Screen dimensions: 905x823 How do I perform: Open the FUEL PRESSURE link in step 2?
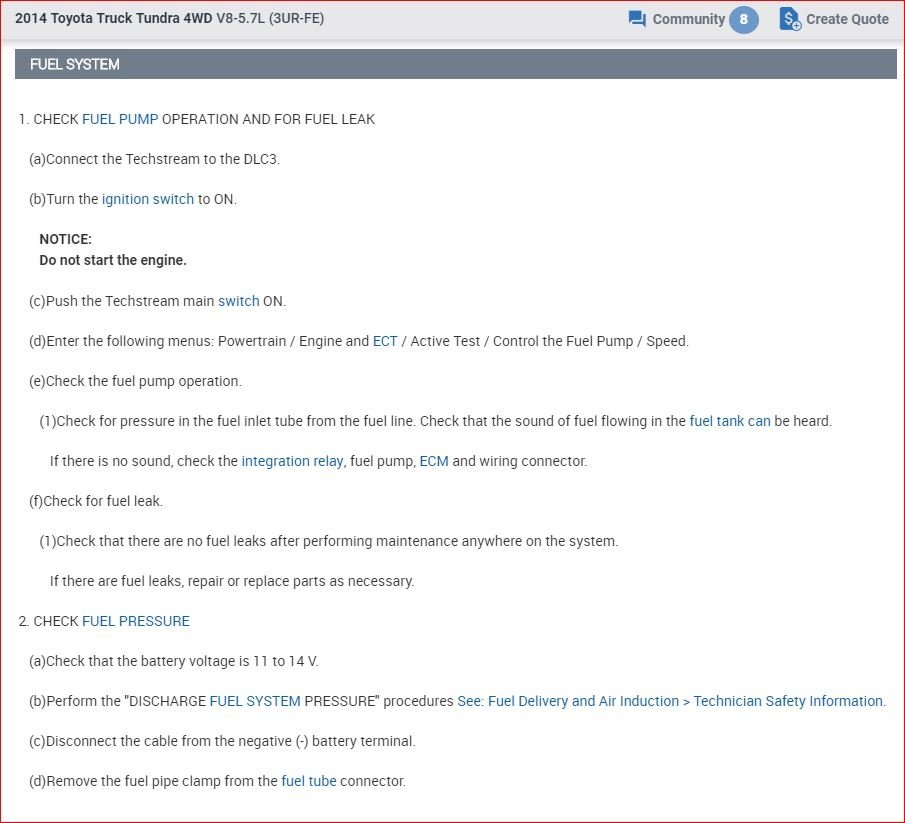pos(136,621)
